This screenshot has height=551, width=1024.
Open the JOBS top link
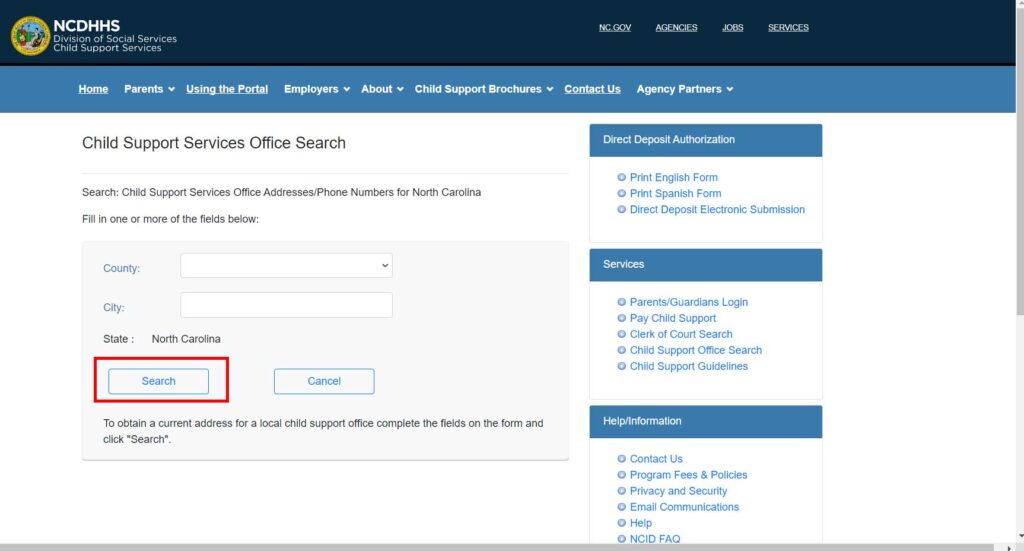pos(732,27)
